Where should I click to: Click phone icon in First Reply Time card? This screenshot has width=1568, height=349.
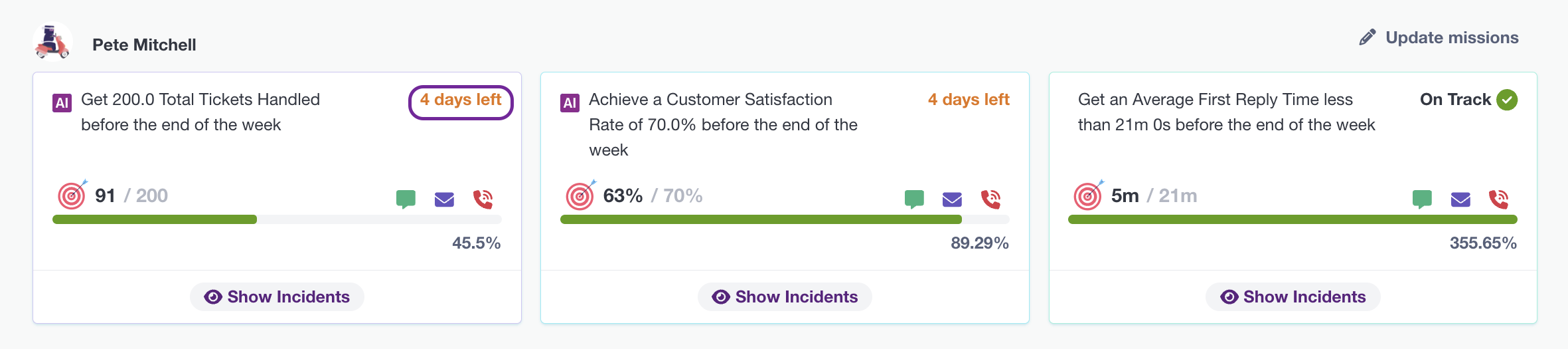pyautogui.click(x=1498, y=199)
